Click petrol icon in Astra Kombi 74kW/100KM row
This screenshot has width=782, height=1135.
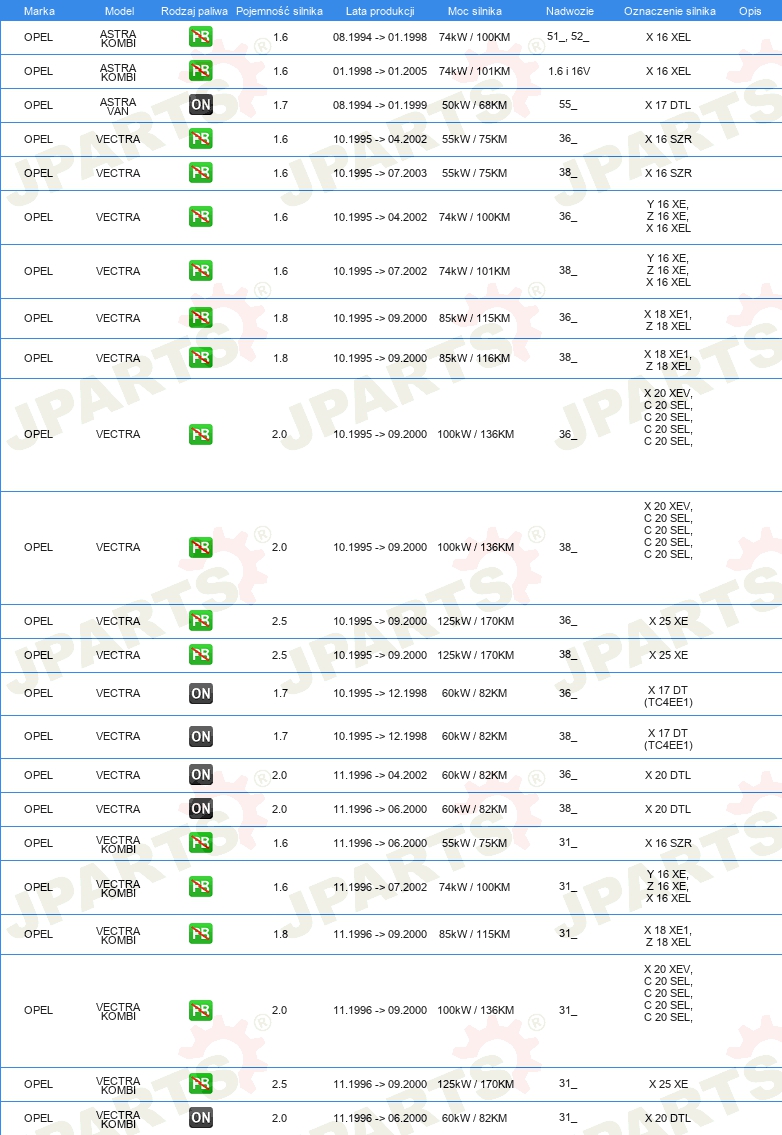(x=201, y=37)
